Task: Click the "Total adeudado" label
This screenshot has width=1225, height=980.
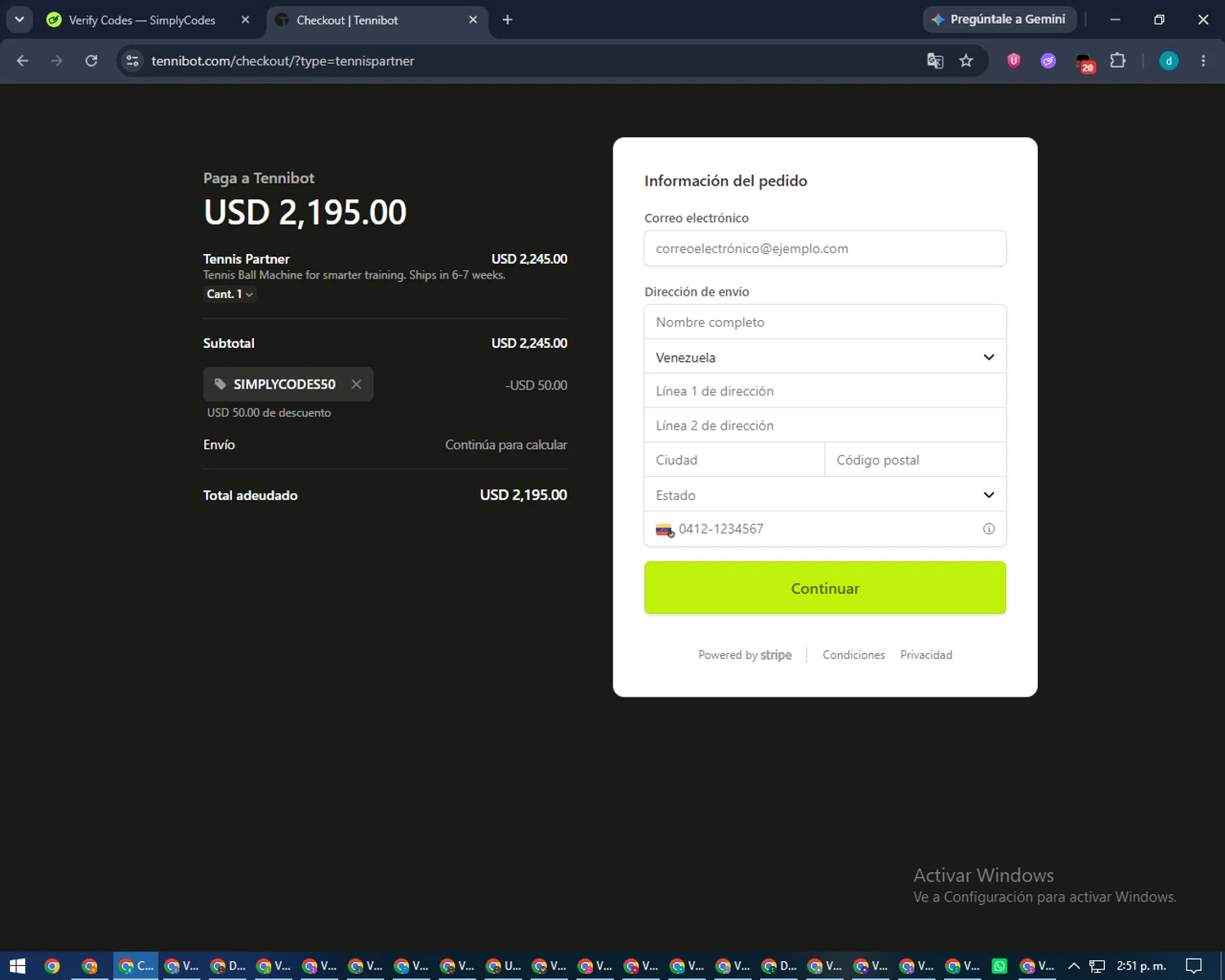Action: click(x=251, y=495)
